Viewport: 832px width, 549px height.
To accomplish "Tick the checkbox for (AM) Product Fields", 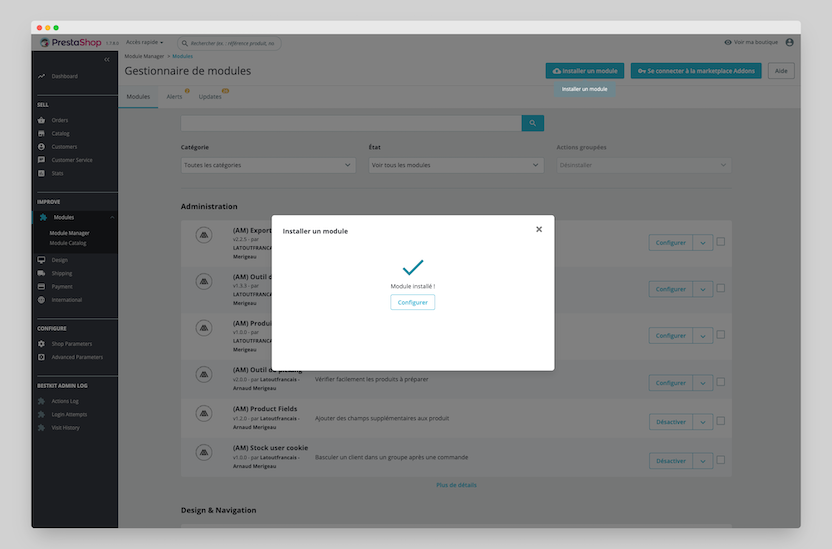I will (x=721, y=421).
